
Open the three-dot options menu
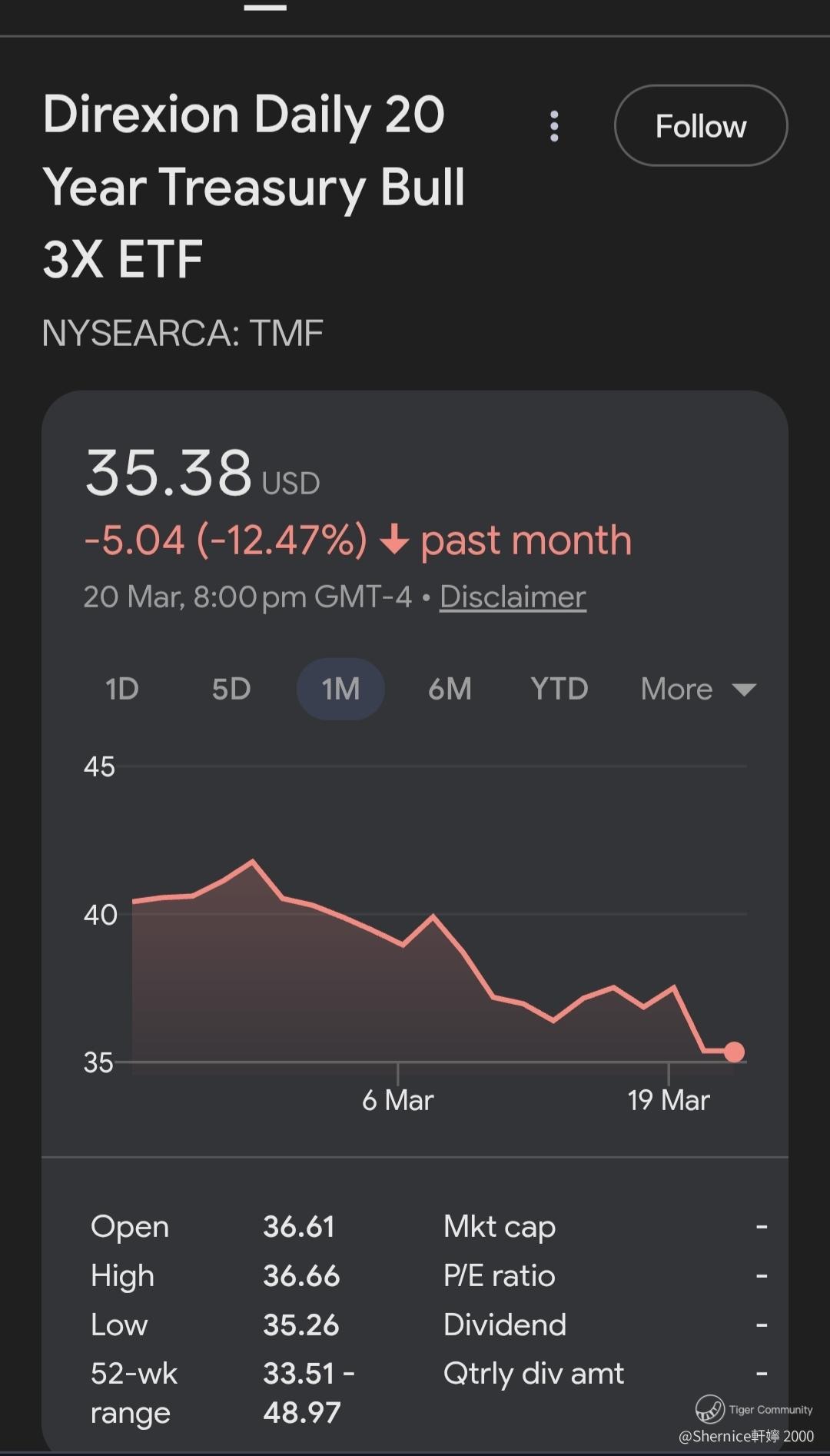point(554,126)
